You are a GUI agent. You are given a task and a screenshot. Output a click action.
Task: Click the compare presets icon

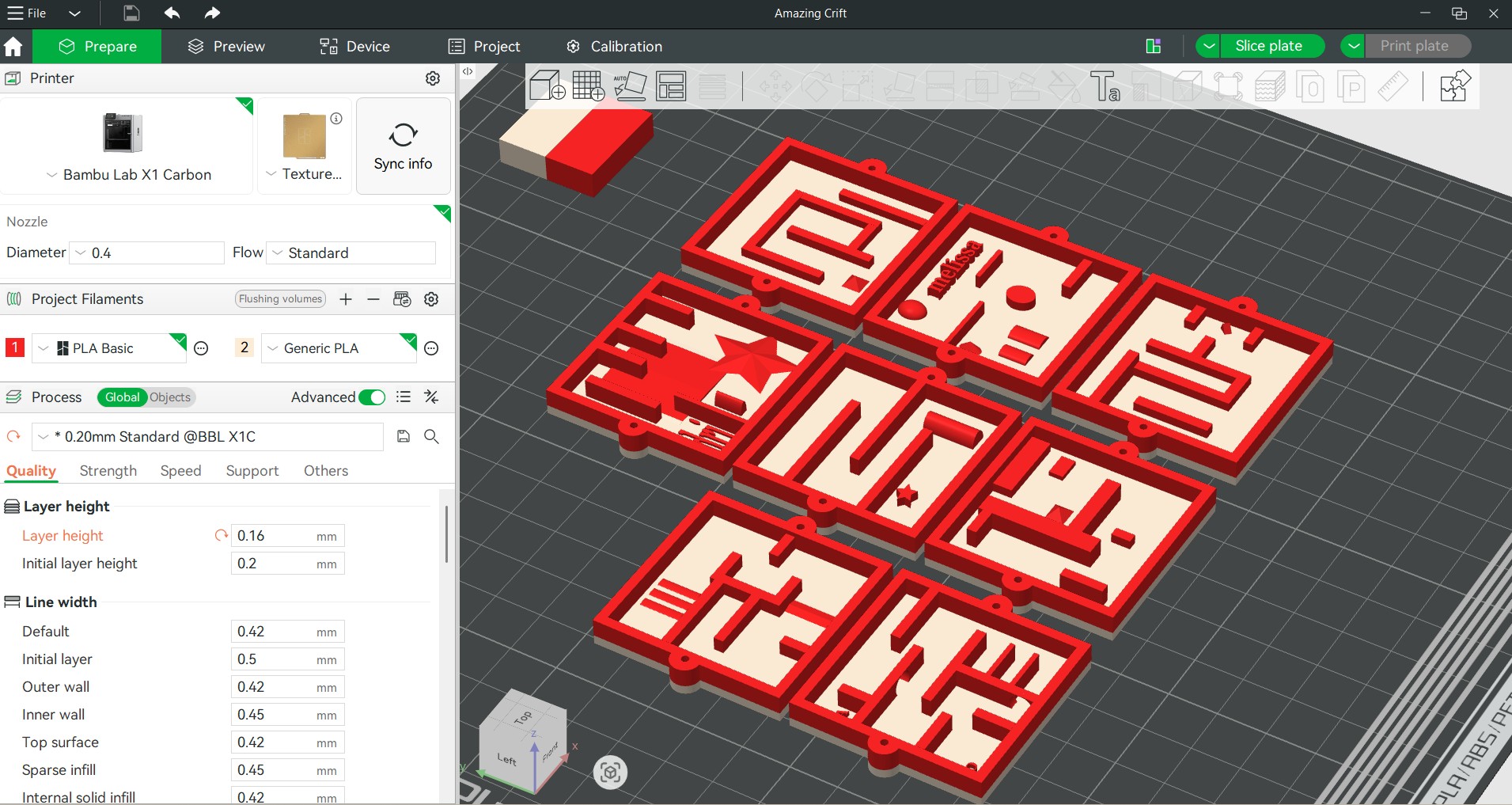coord(431,397)
